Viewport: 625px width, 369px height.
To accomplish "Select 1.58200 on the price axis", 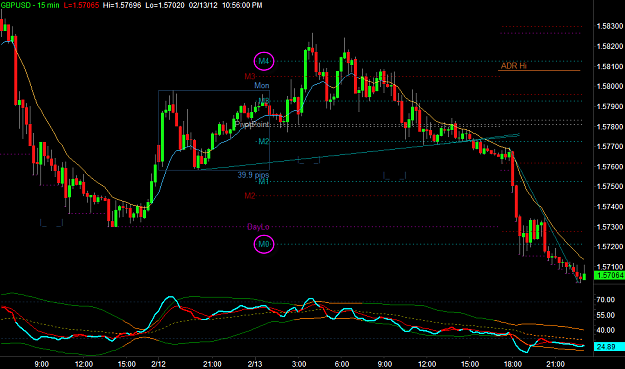I will coord(609,46).
